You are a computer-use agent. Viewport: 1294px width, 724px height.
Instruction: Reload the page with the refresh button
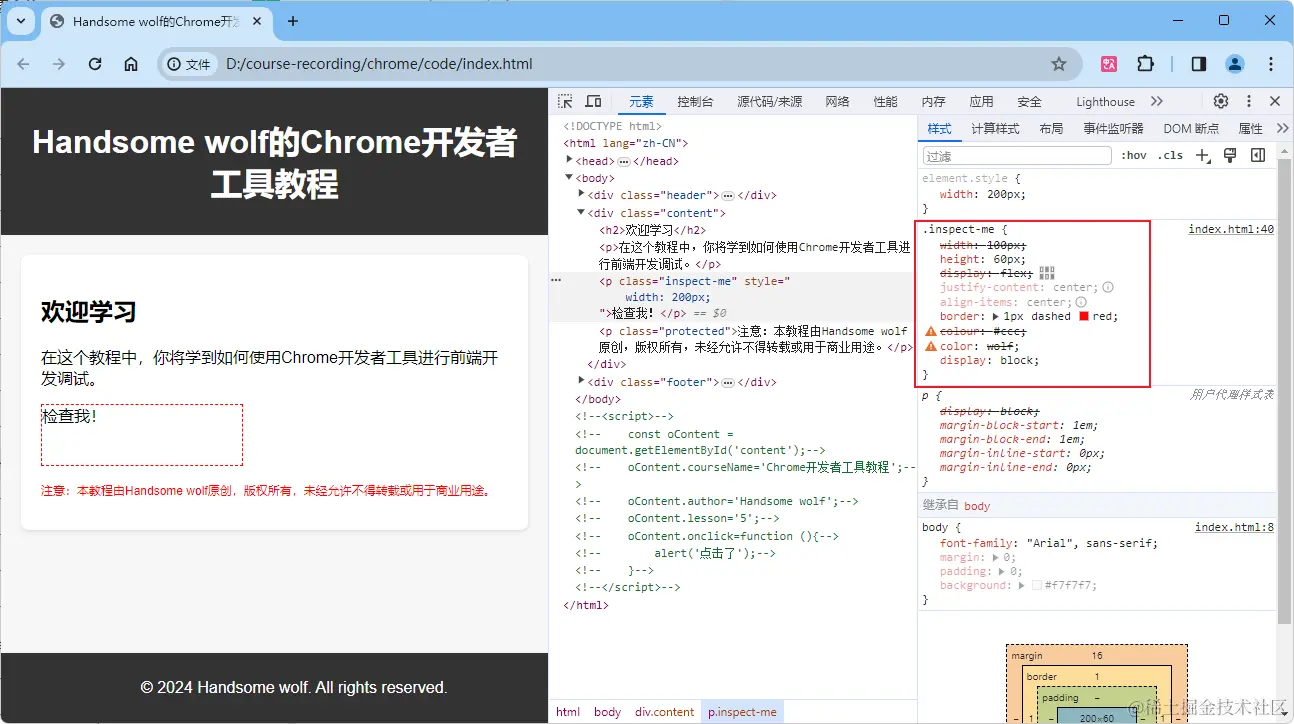click(x=95, y=64)
